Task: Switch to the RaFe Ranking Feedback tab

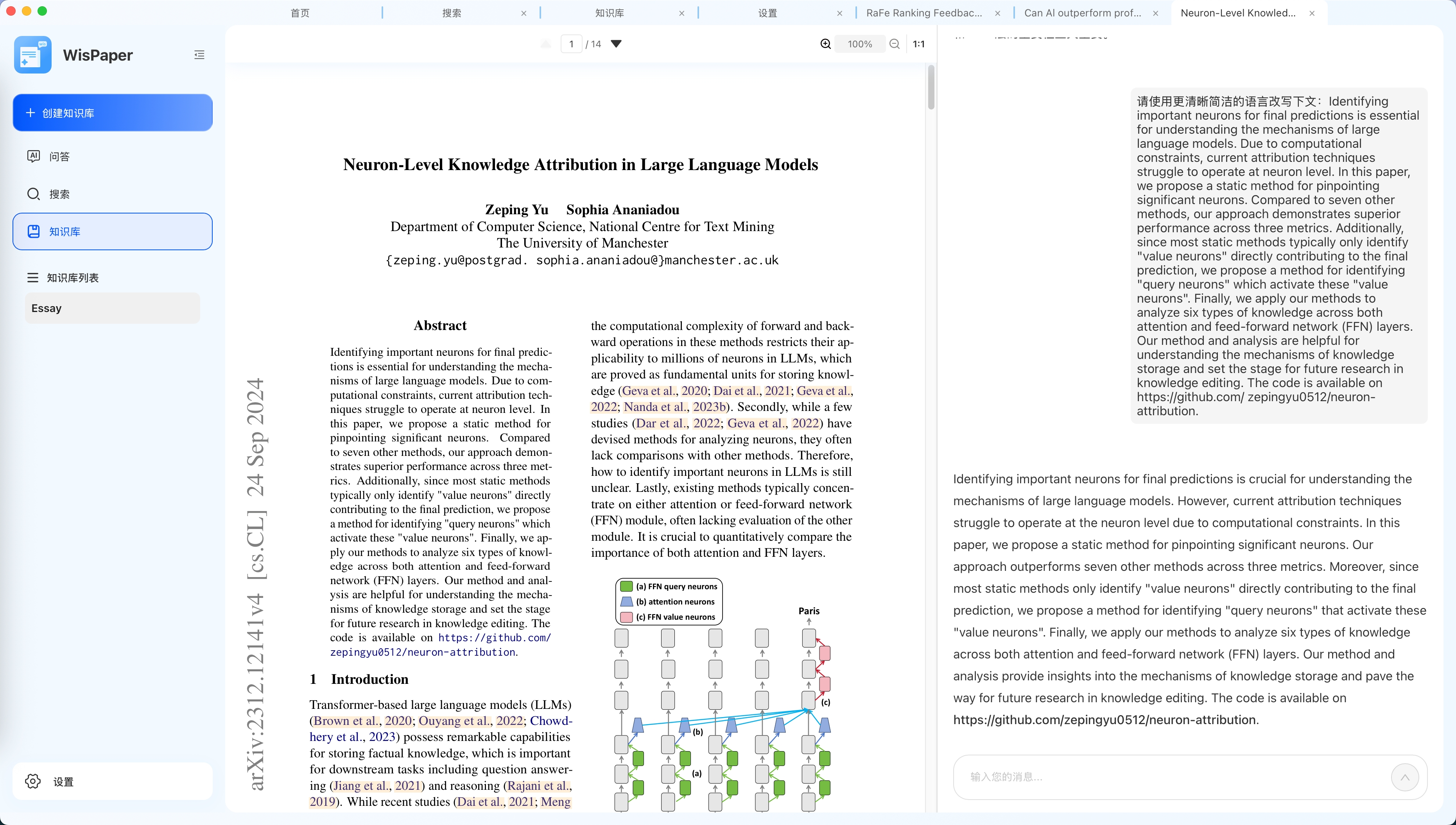Action: (923, 13)
